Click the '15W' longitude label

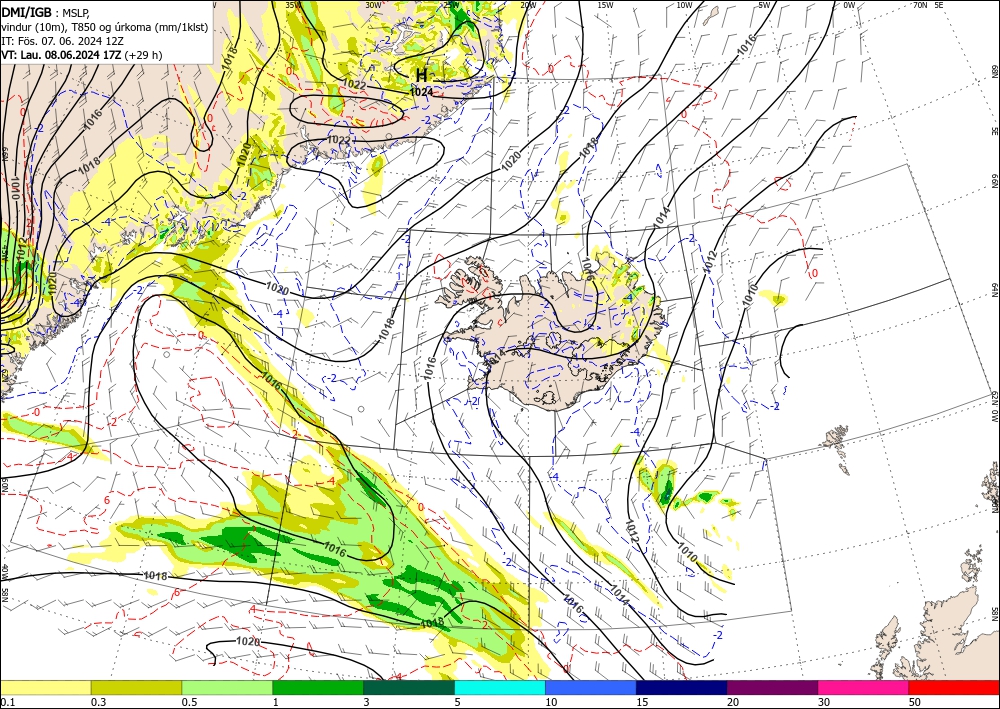tap(606, 5)
